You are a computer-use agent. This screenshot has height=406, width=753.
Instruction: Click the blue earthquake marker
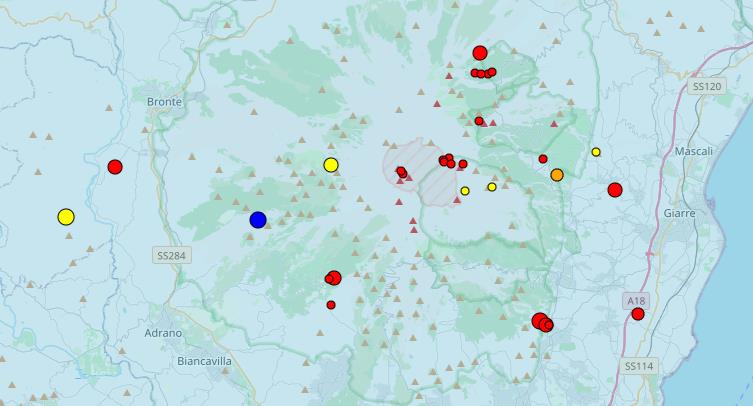[258, 220]
